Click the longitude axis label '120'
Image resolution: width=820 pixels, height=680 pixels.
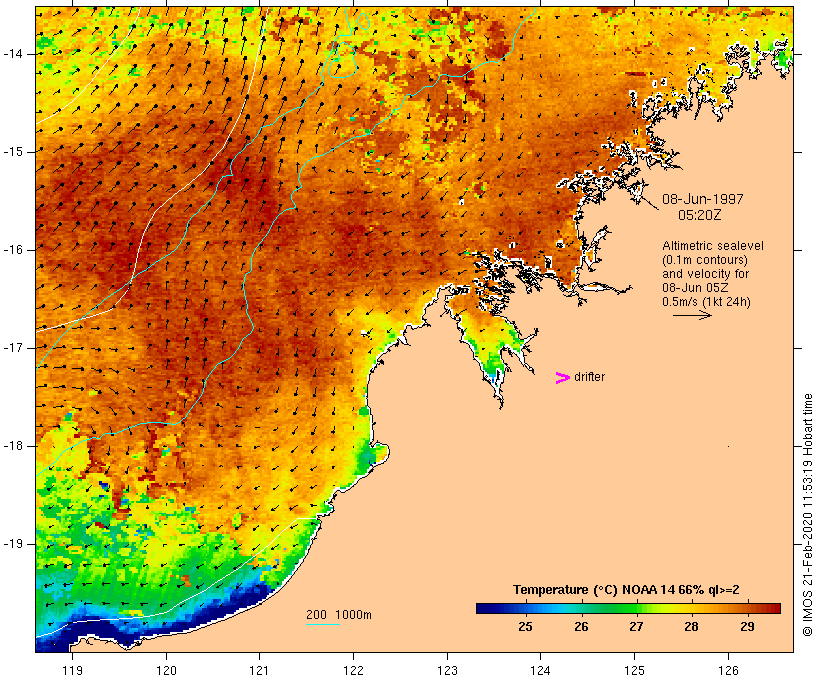pos(166,670)
